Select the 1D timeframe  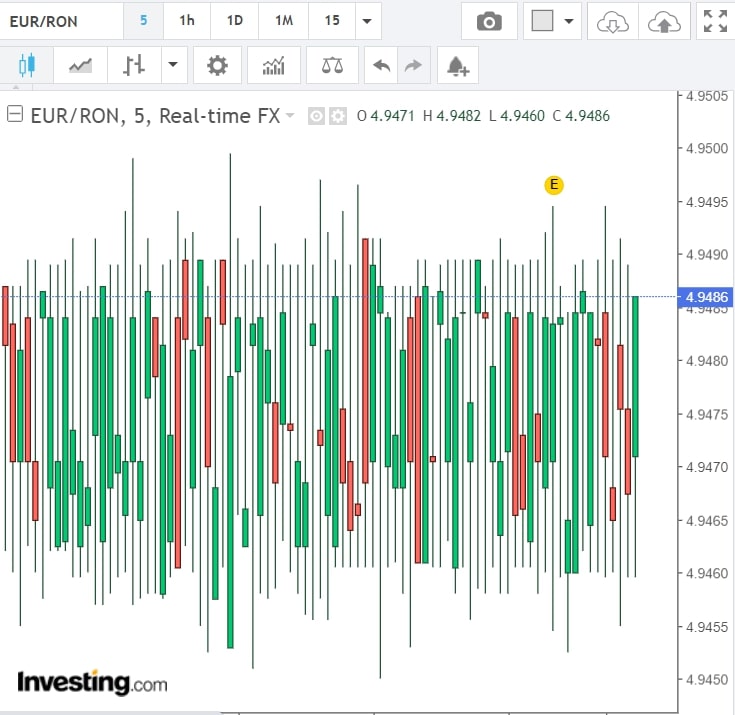pyautogui.click(x=234, y=21)
